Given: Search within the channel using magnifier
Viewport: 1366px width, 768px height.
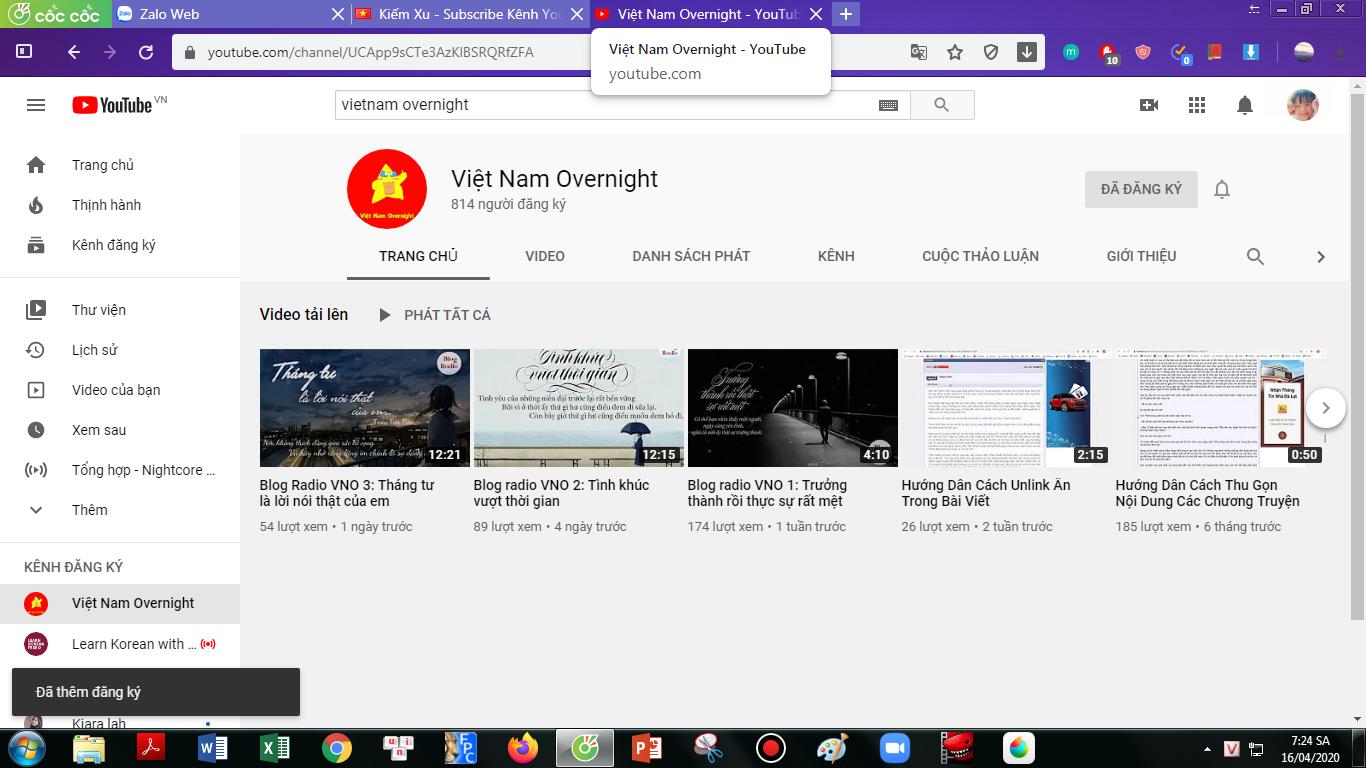Looking at the screenshot, I should tap(1256, 256).
